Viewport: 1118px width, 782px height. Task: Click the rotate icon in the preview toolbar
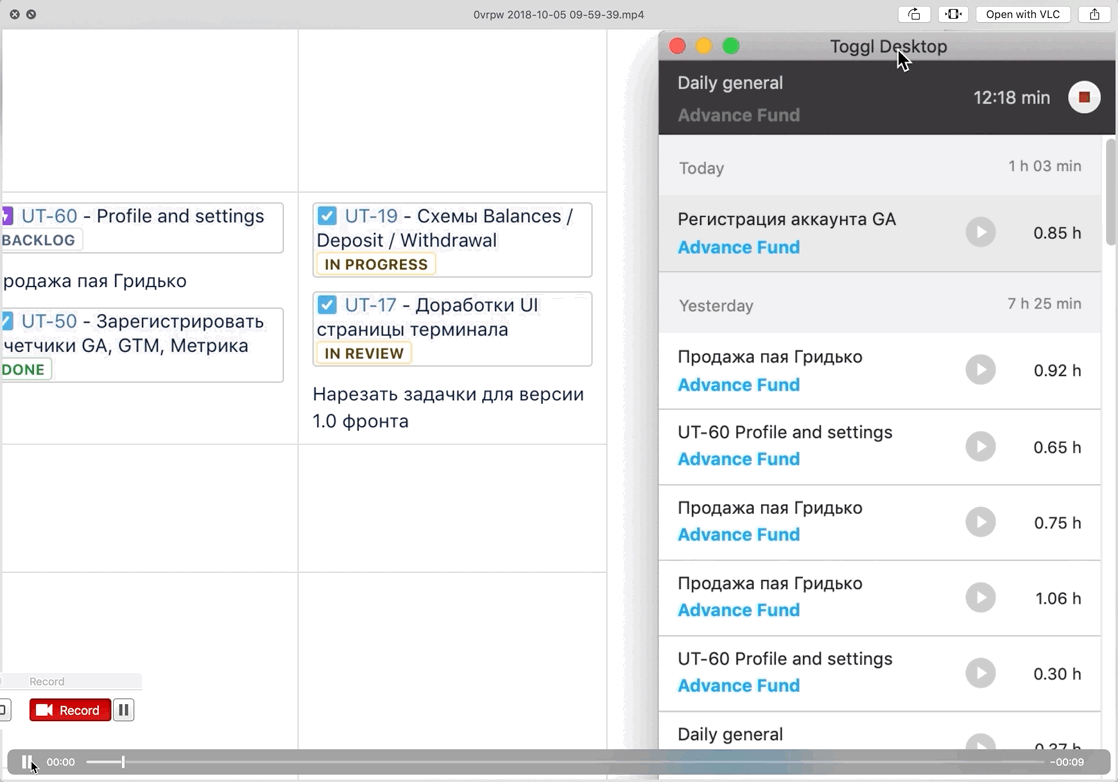coord(914,14)
